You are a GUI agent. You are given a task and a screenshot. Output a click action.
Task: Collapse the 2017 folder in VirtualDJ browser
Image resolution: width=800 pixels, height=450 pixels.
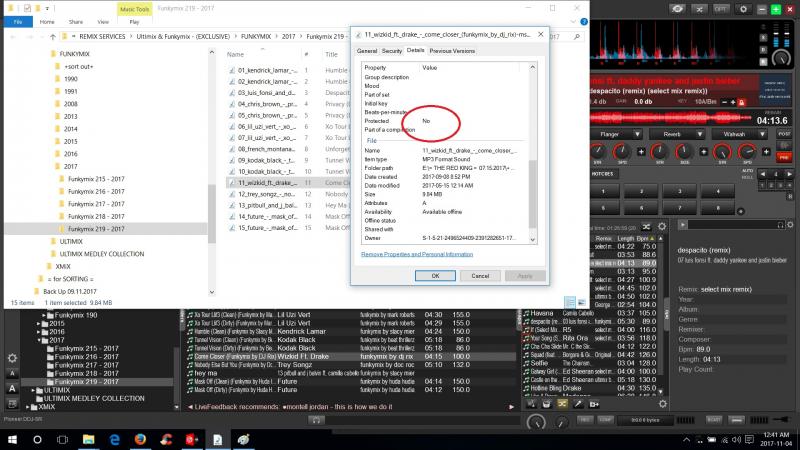pos(39,340)
